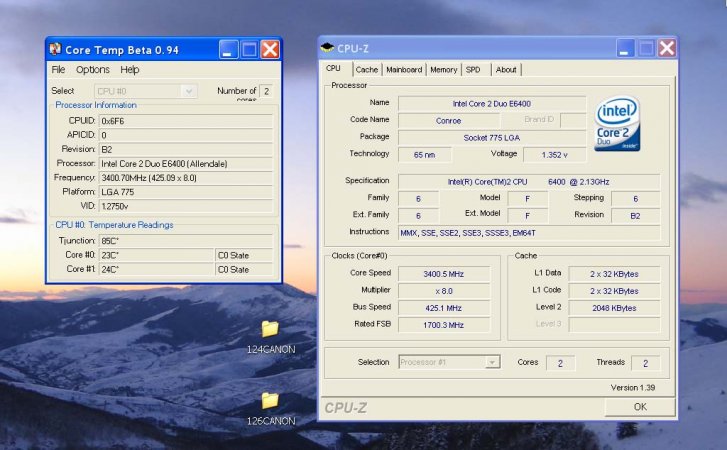This screenshot has height=450, width=727.
Task: Click the Number of cores value 2
Action: click(266, 91)
